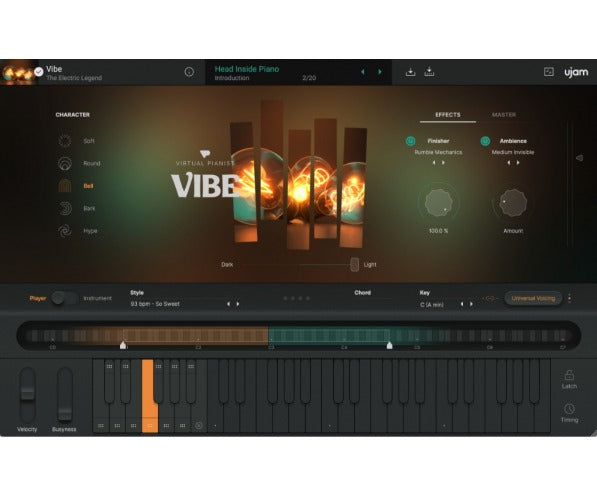
Task: Open Rumble Mechanics finisher mode list
Action: pyautogui.click(x=438, y=152)
